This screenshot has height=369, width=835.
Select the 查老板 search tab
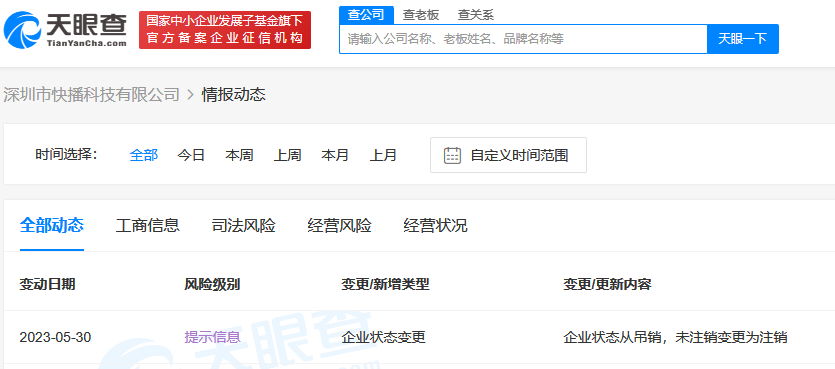(x=421, y=15)
